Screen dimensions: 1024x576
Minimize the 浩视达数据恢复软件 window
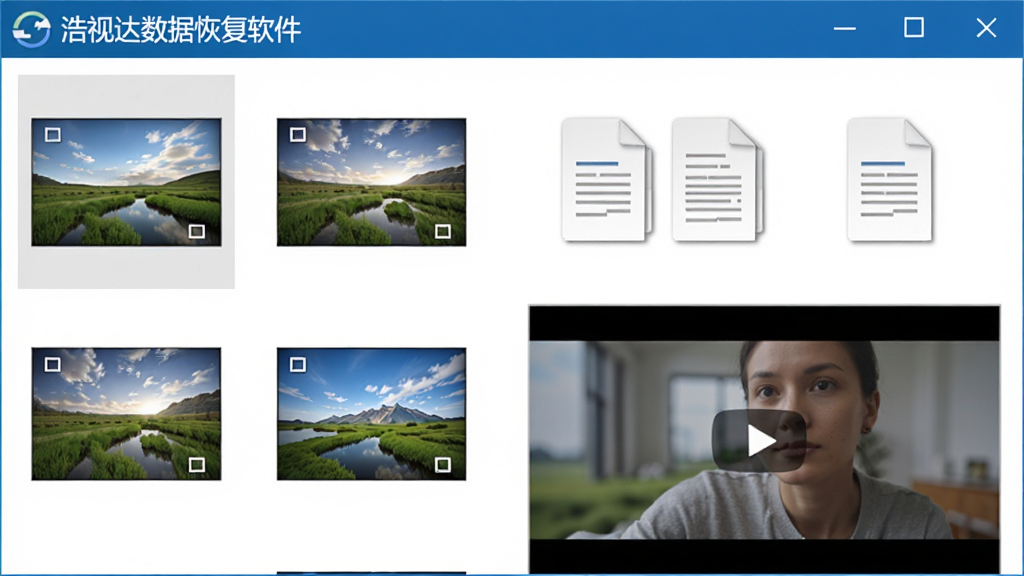click(844, 28)
